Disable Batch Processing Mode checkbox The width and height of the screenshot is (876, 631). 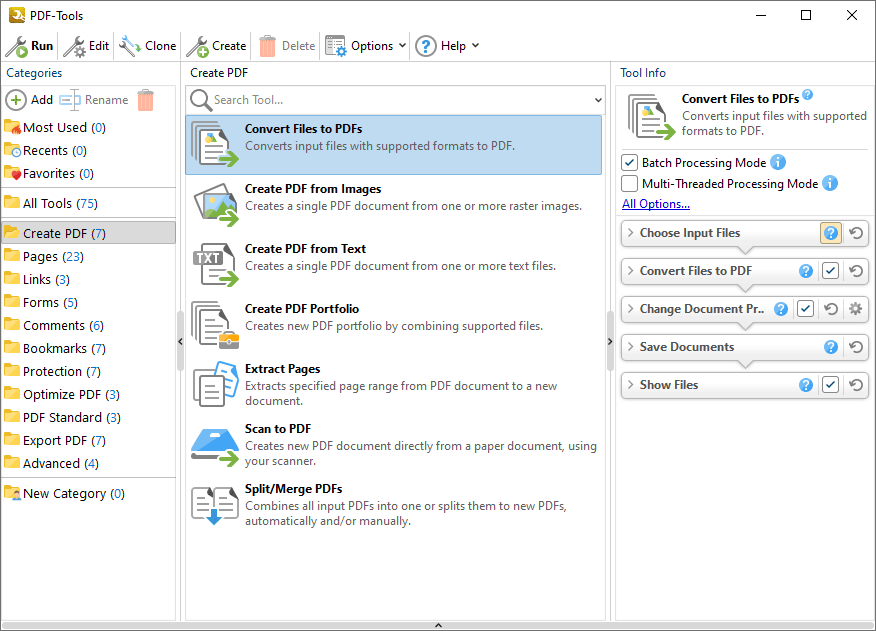(x=629, y=162)
